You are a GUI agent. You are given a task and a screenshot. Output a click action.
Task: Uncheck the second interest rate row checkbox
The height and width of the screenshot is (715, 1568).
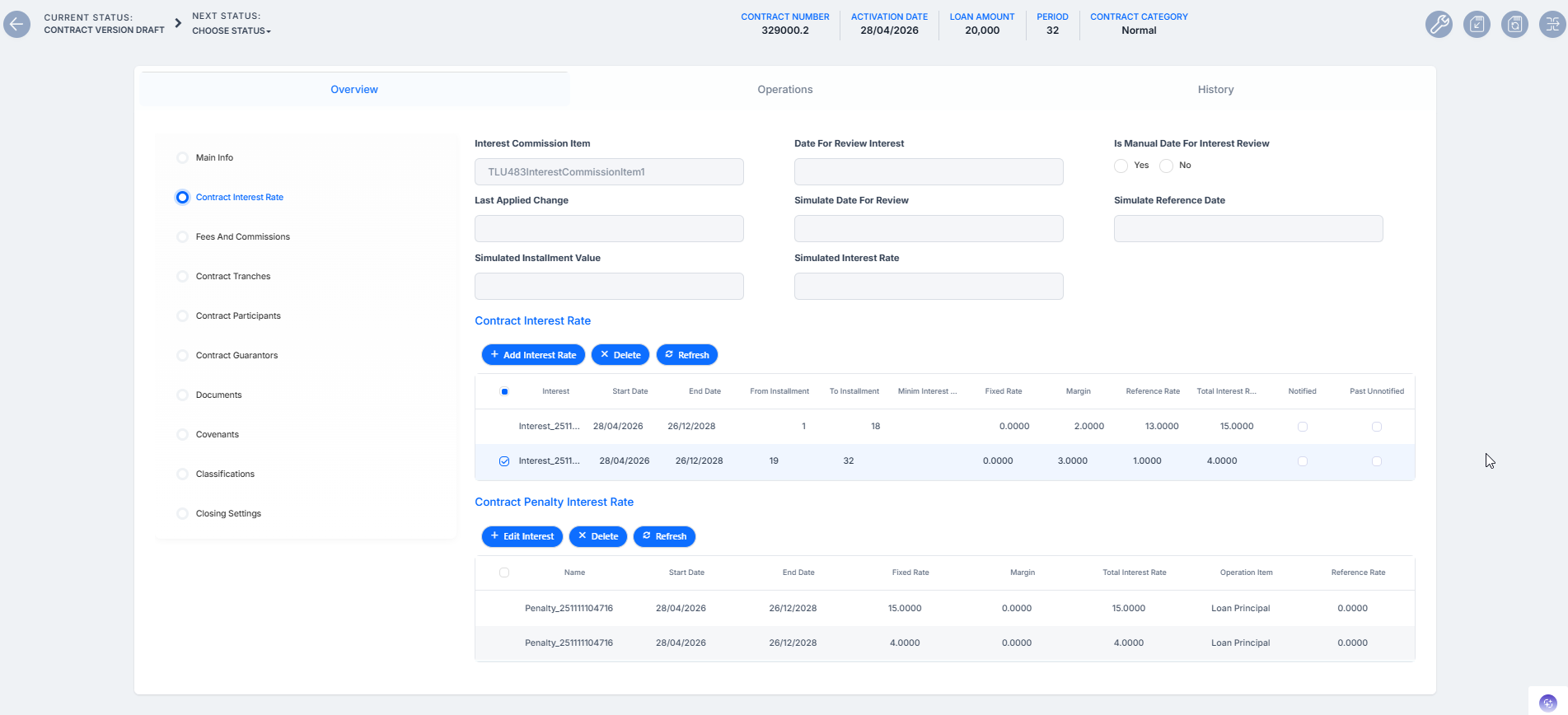click(504, 461)
